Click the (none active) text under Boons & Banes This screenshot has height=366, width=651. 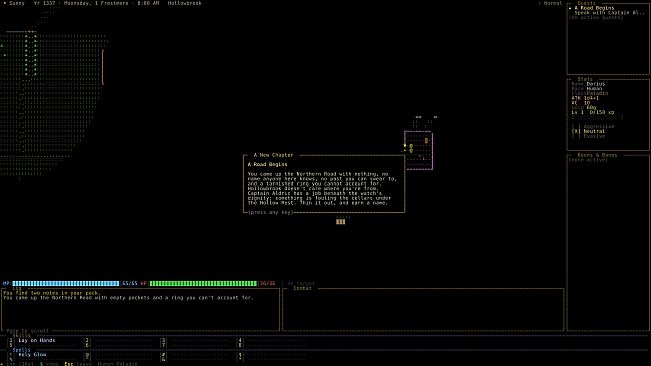[x=588, y=160]
